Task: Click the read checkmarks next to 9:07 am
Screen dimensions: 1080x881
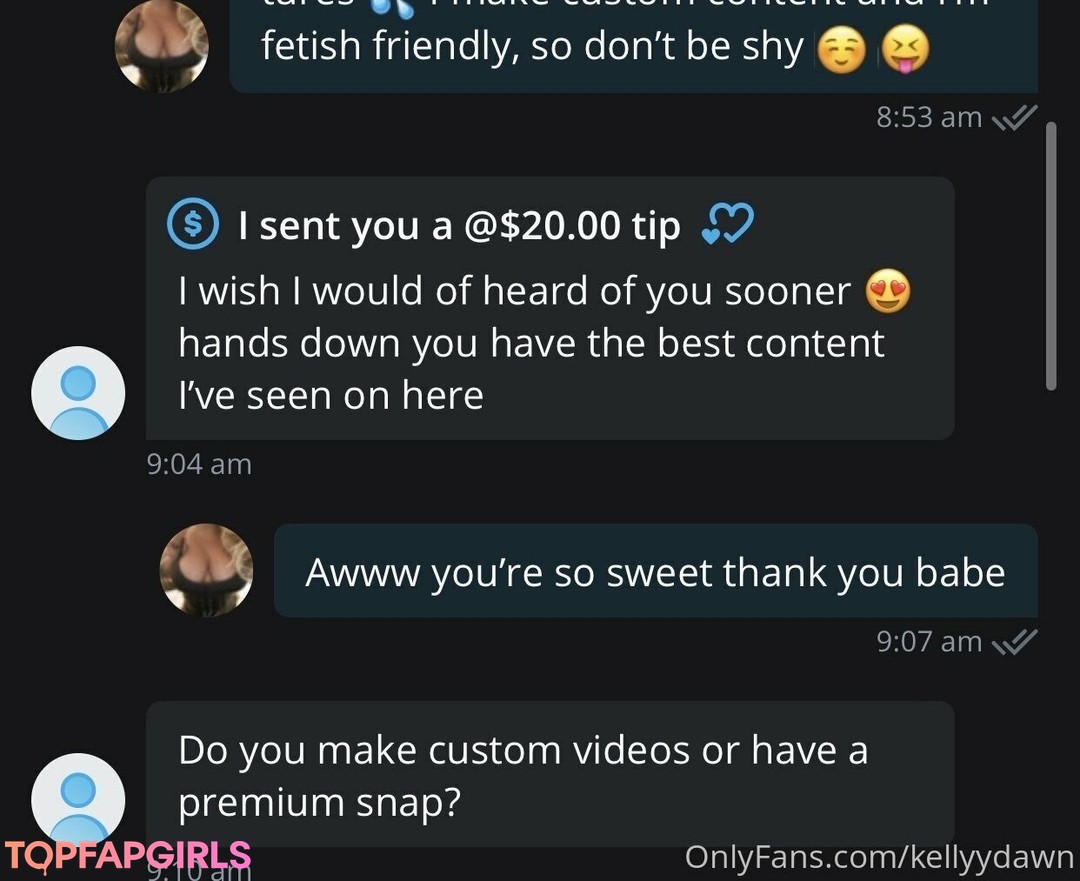Action: (1014, 642)
